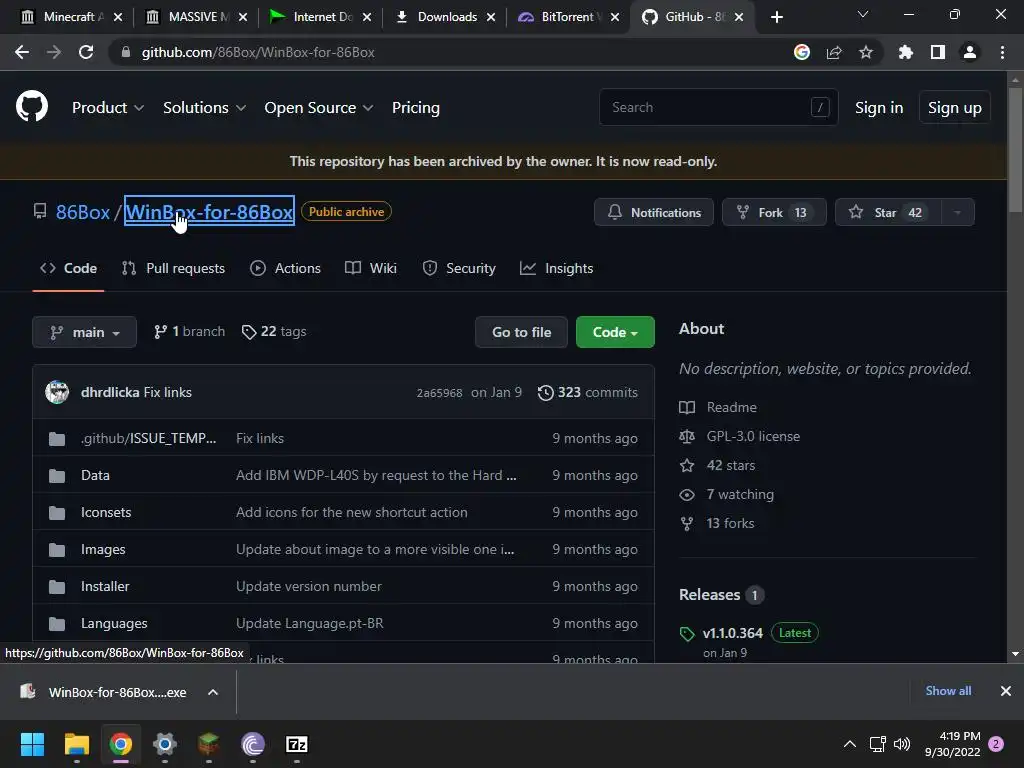Open 86Box owner link
This screenshot has height=768, width=1024.
click(x=83, y=212)
